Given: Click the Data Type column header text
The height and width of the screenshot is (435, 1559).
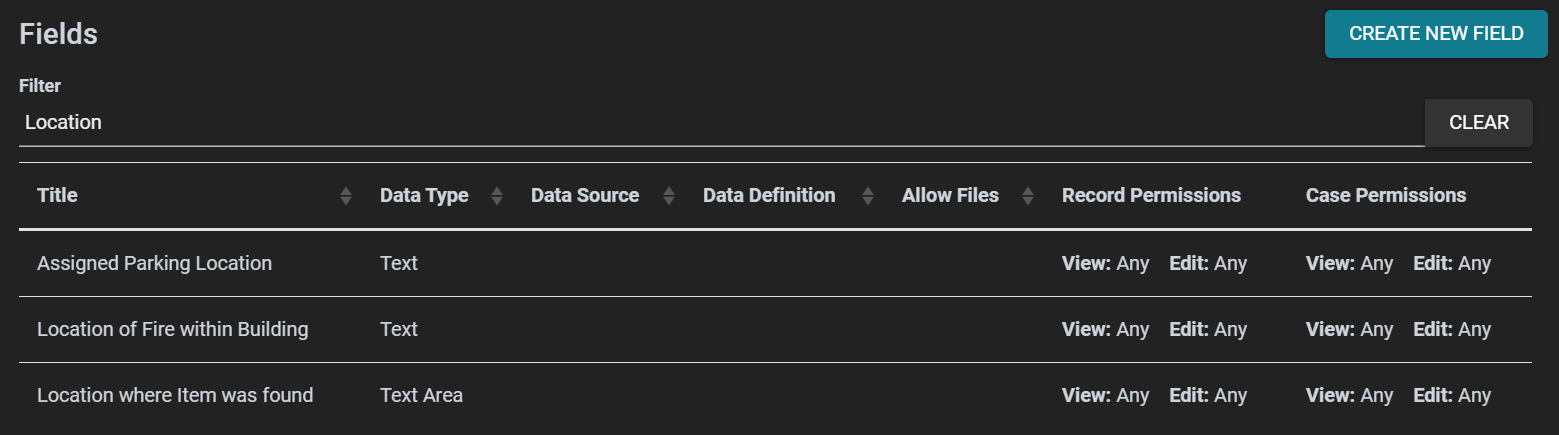Looking at the screenshot, I should (x=424, y=196).
